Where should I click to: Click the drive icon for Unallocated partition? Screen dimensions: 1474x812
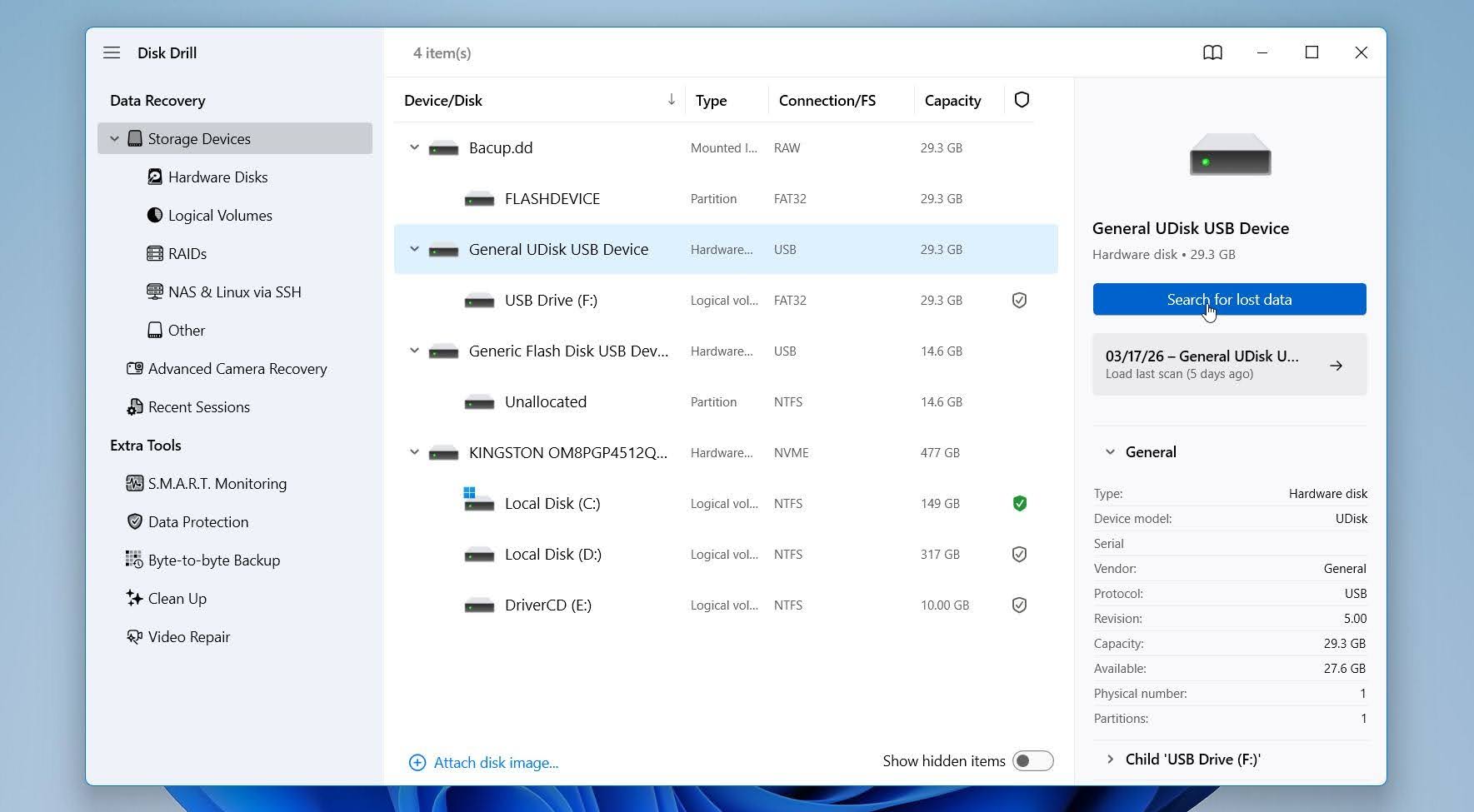[479, 403]
